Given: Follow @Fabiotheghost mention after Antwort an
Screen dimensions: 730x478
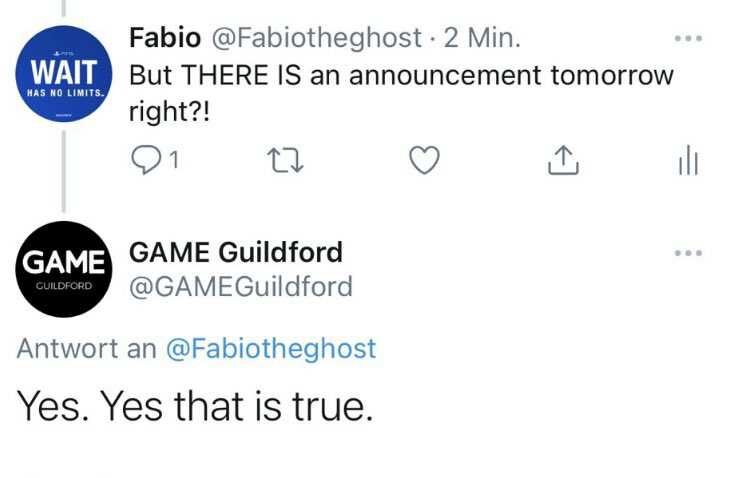Looking at the screenshot, I should 270,348.
